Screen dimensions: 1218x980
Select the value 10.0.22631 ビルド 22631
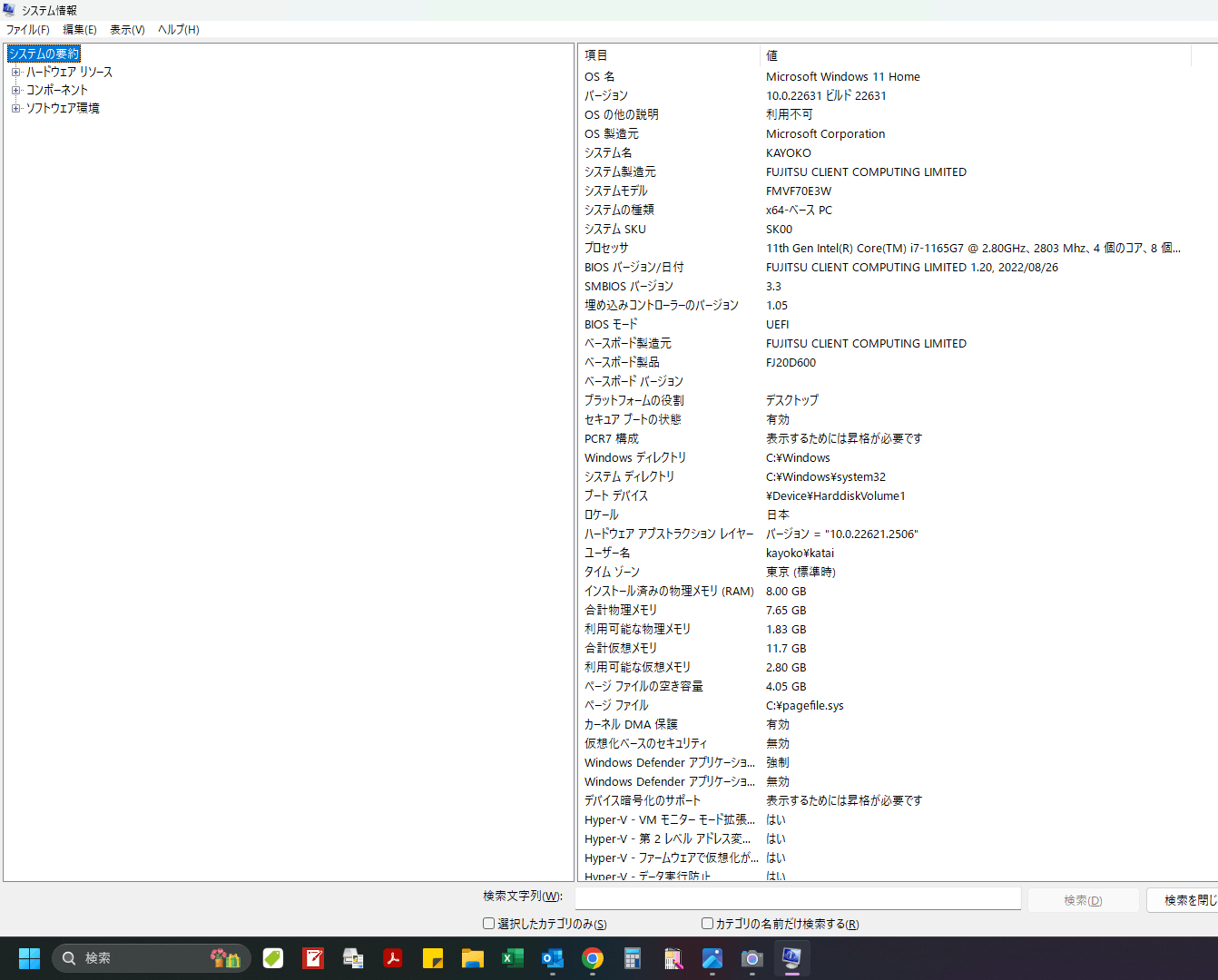point(826,95)
